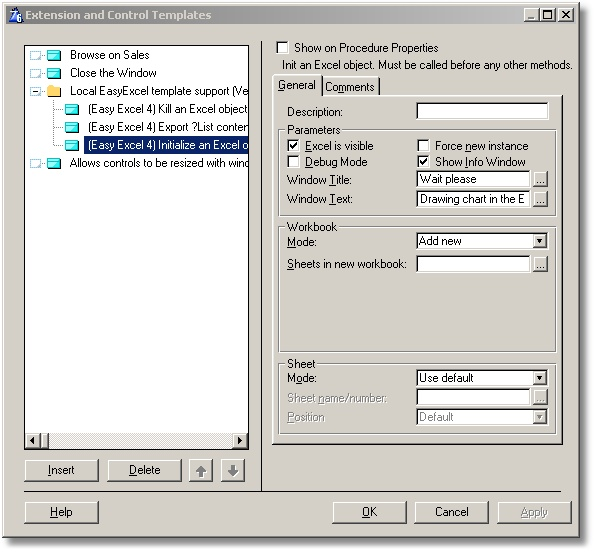Check Show on Procedure Properties

point(282,48)
